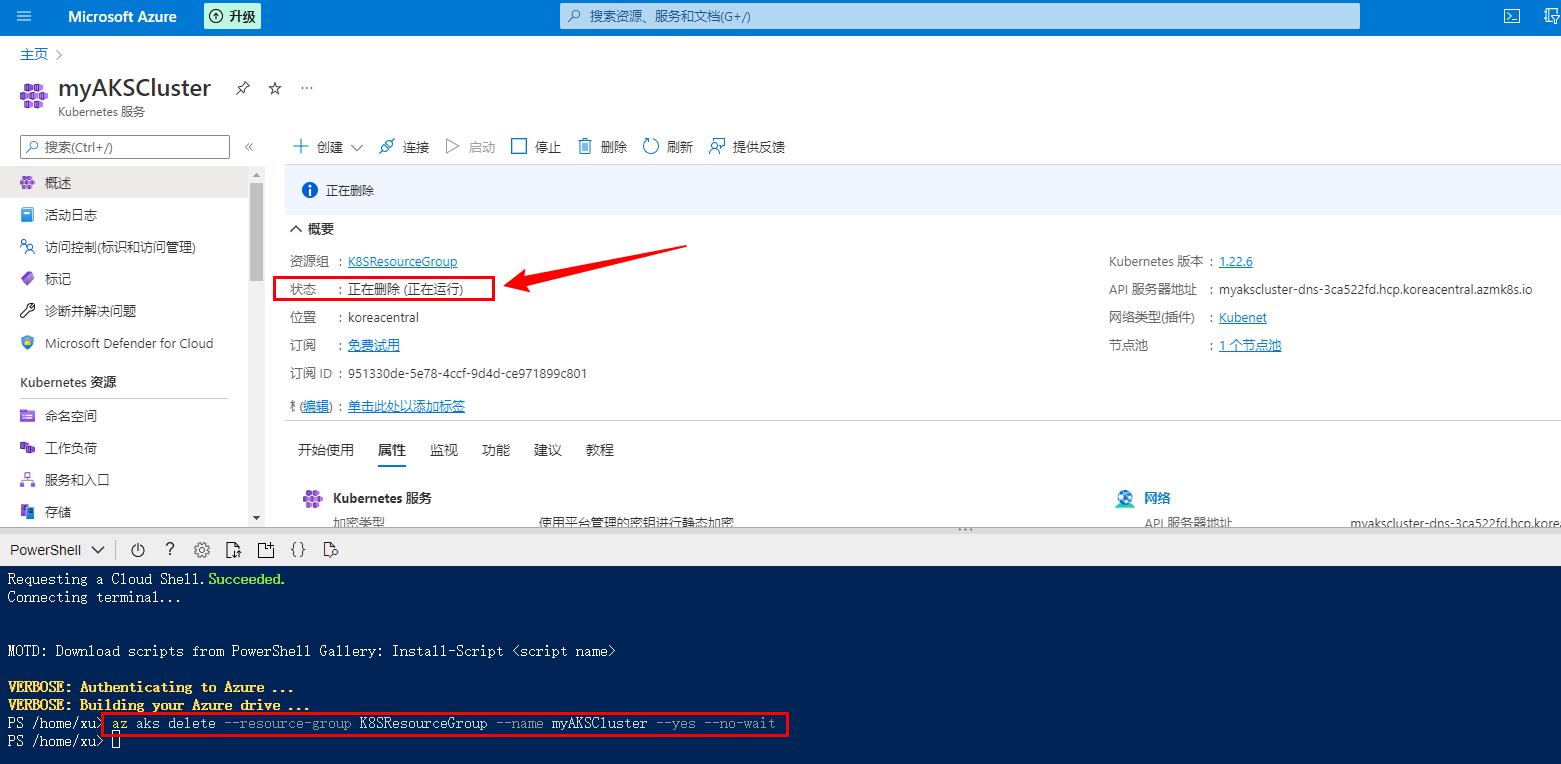Click the 连接 connect button
1561x764 pixels.
(x=404, y=147)
